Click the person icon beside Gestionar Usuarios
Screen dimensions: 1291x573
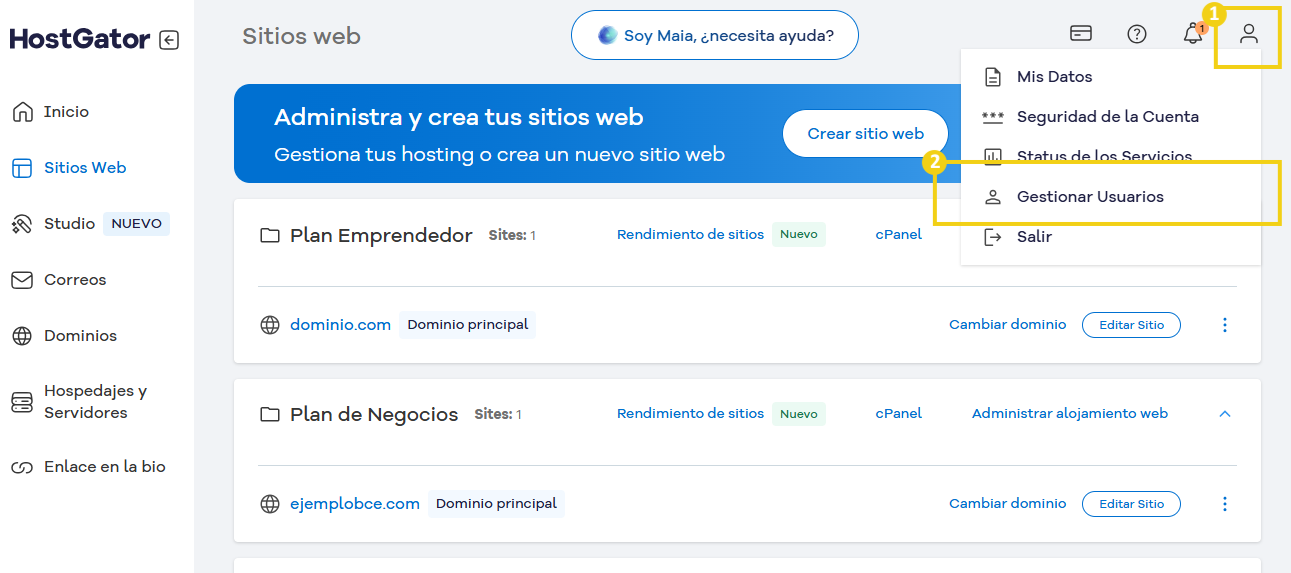(993, 197)
